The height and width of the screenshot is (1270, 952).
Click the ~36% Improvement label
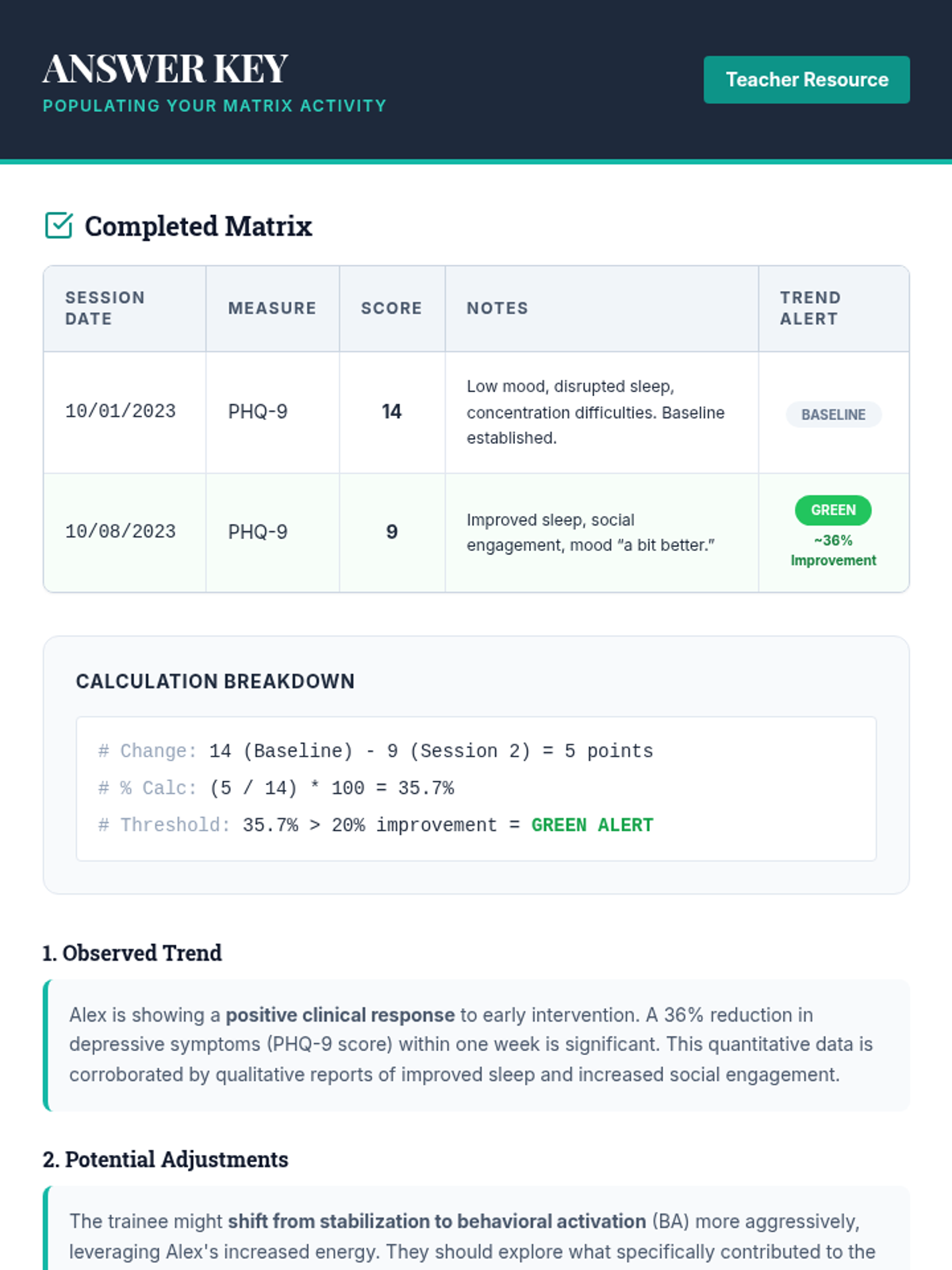pos(833,550)
